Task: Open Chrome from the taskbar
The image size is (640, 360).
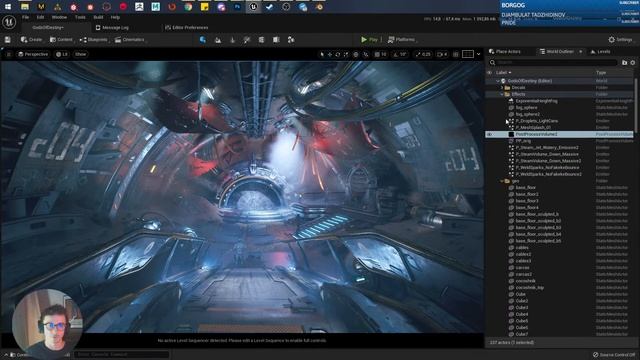Action: [188, 7]
